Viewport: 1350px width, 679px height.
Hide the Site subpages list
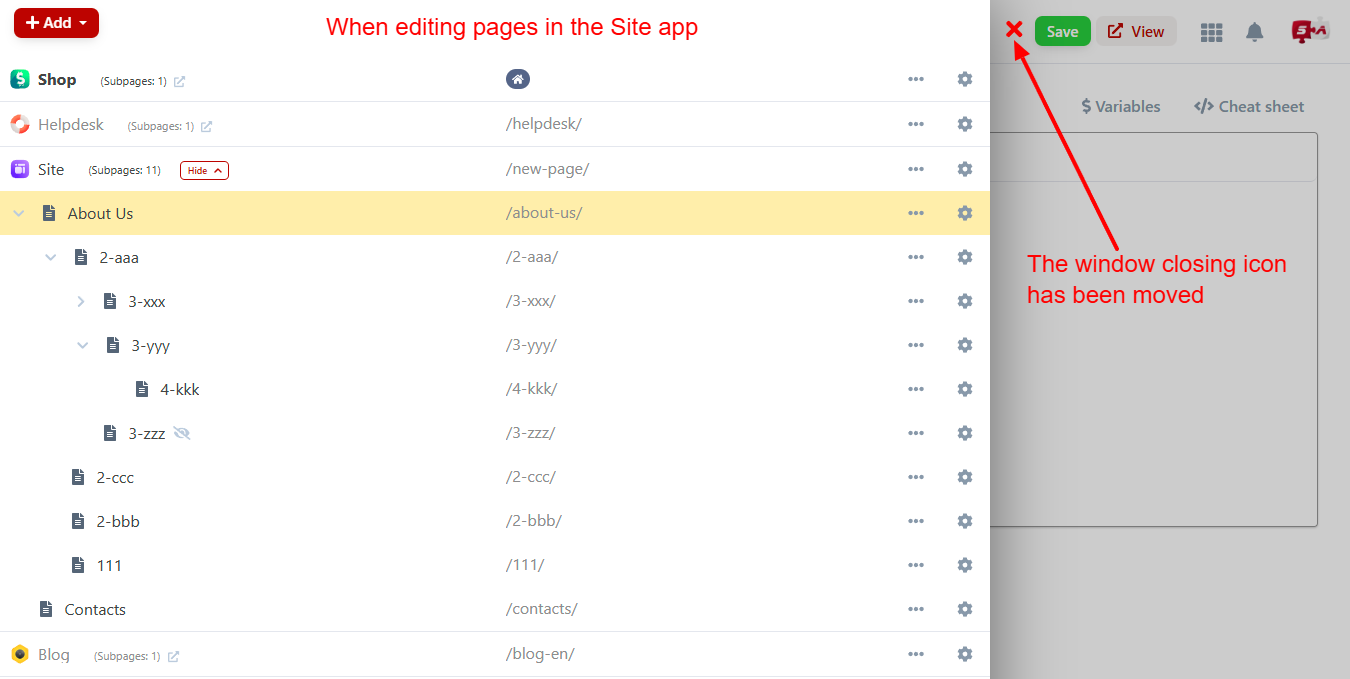tap(204, 170)
